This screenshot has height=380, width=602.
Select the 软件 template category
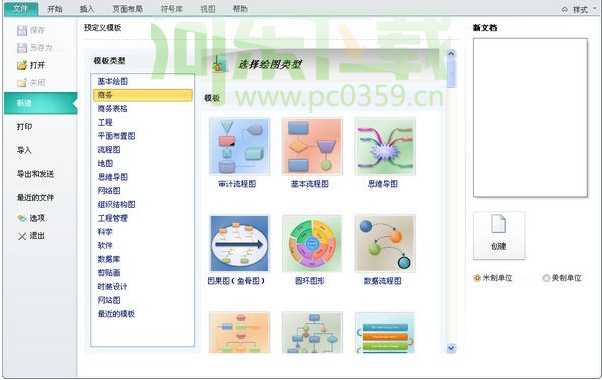pos(105,245)
